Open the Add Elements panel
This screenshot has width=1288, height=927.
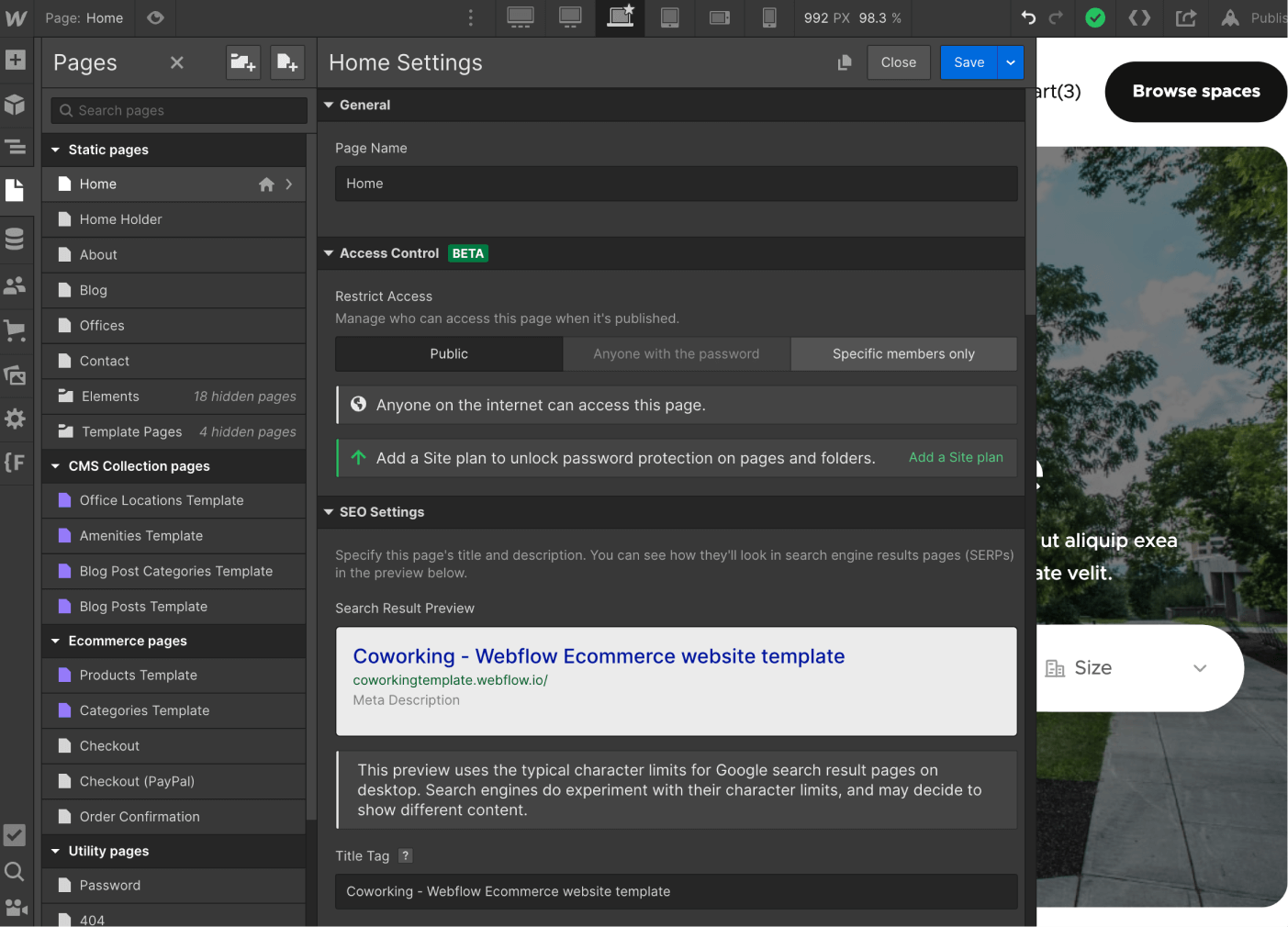(x=15, y=61)
